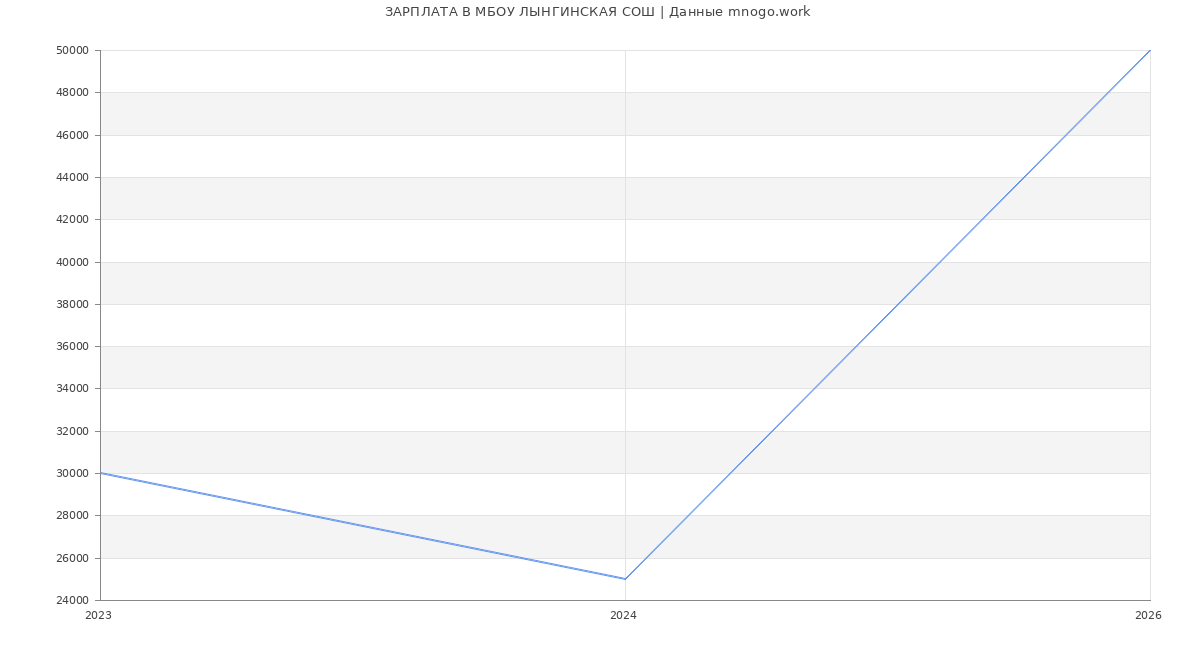
Task: Click the 48000 y-axis label
Action: [73, 93]
